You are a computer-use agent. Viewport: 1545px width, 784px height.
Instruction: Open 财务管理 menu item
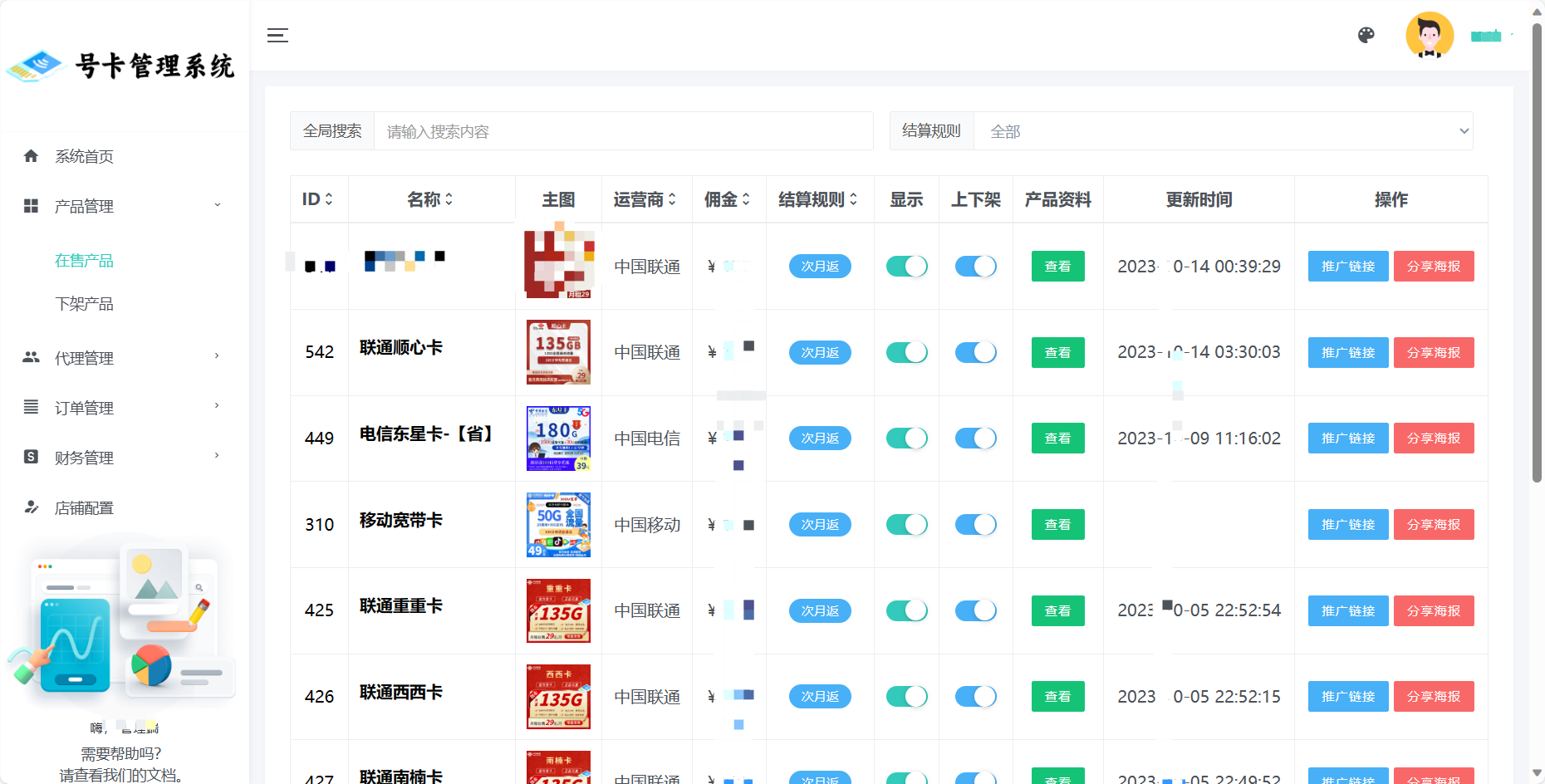click(x=84, y=458)
